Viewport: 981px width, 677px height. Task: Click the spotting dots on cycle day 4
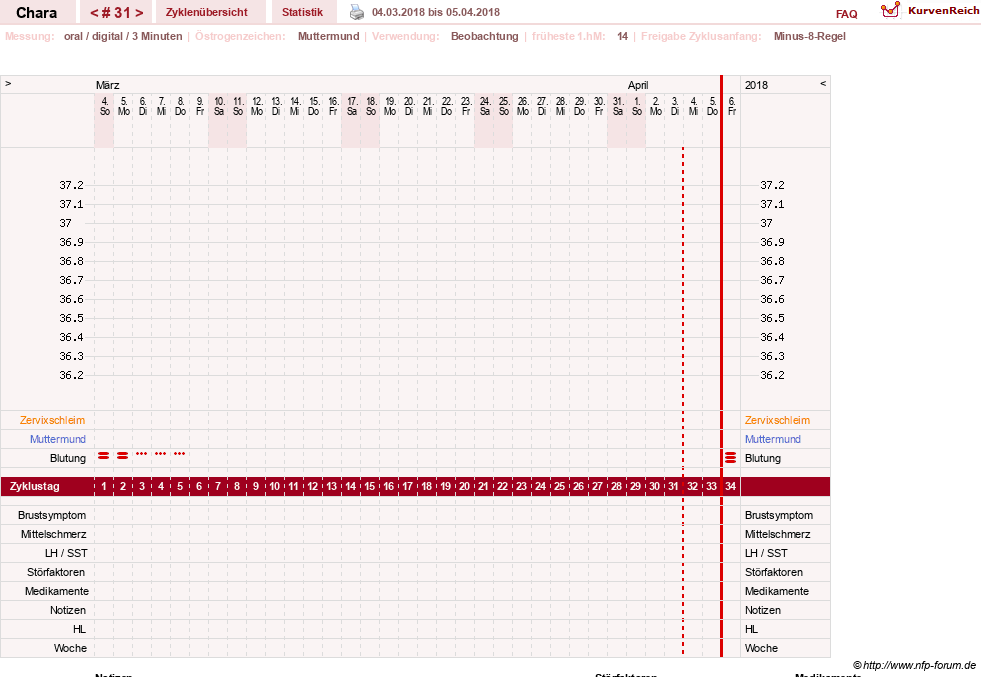tap(161, 454)
